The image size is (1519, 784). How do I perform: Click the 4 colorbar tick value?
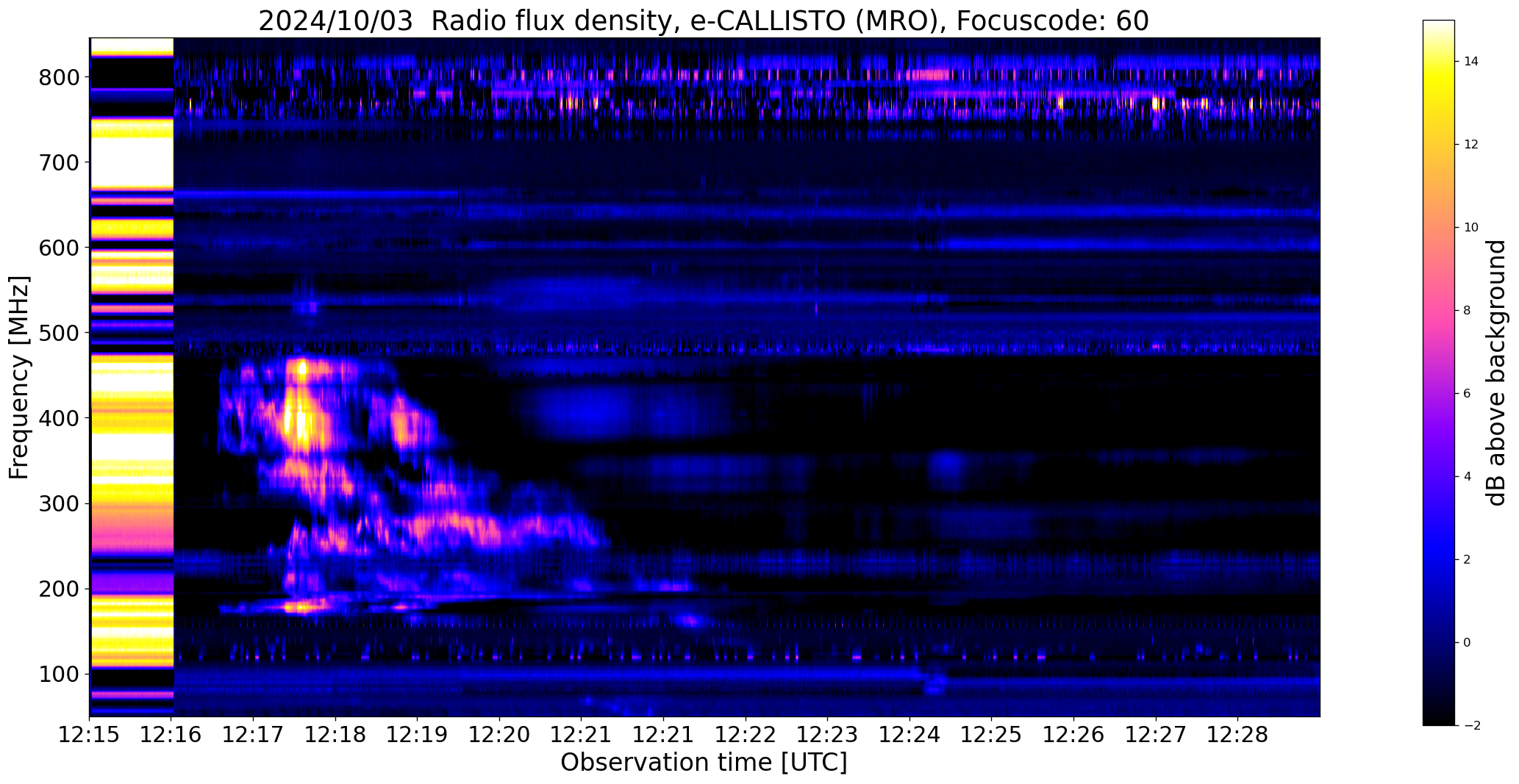point(1467,477)
